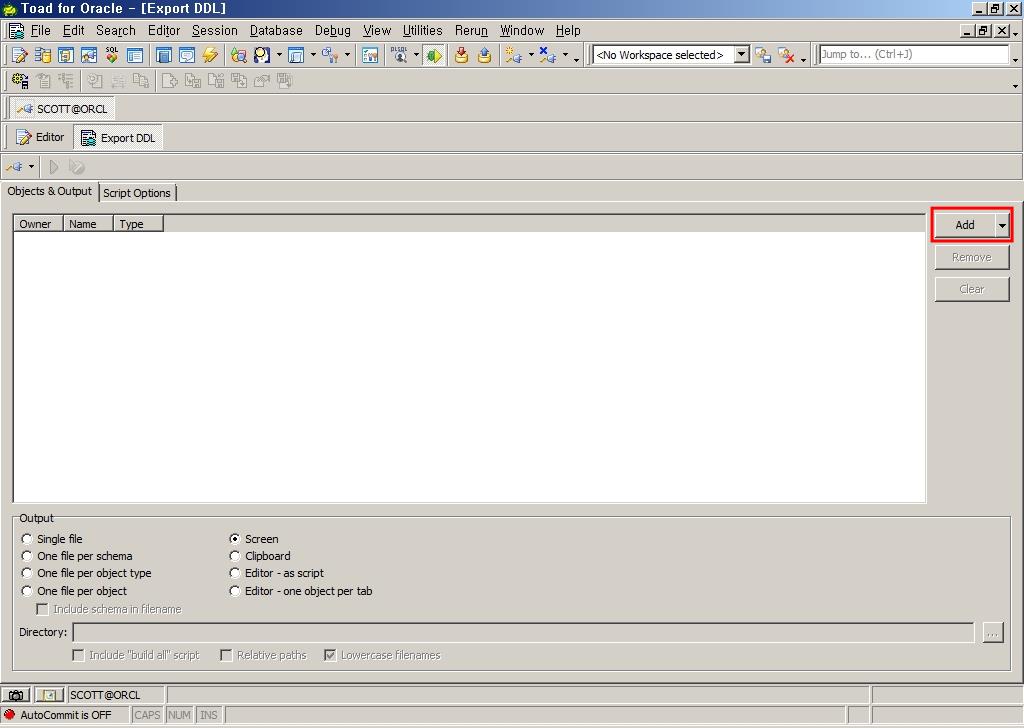Select the Single file output option
The width and height of the screenshot is (1024, 728).
pos(27,539)
